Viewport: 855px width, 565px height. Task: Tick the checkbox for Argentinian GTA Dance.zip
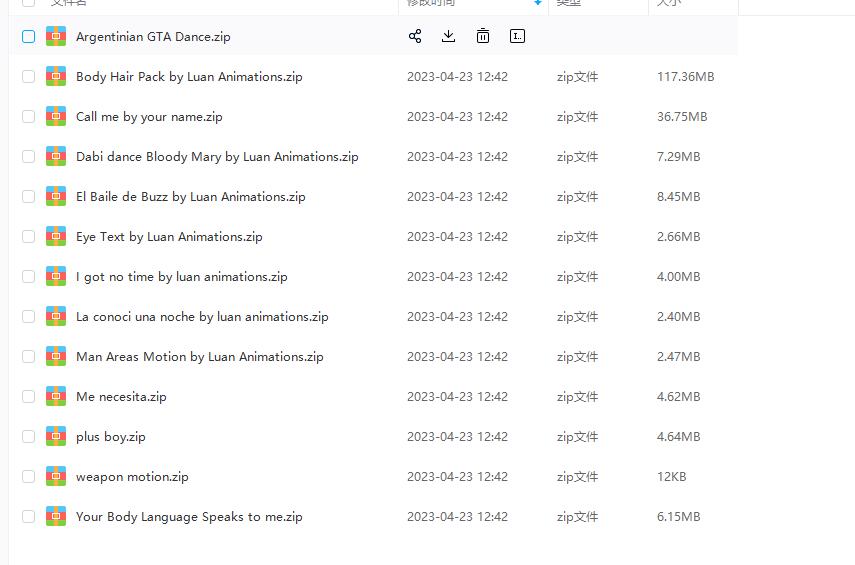(28, 37)
